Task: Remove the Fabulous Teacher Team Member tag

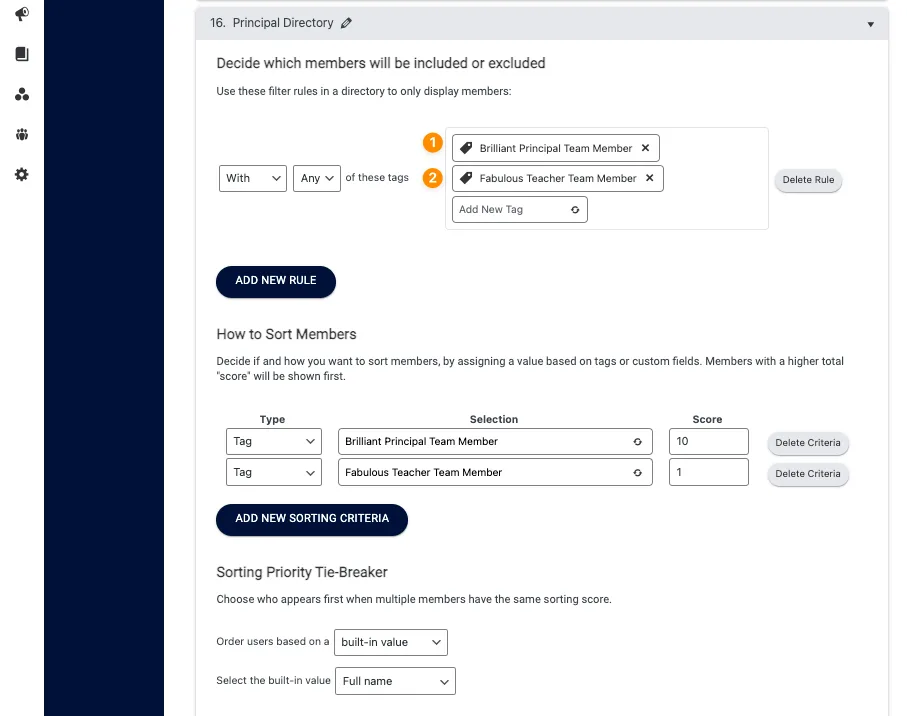Action: pos(649,178)
